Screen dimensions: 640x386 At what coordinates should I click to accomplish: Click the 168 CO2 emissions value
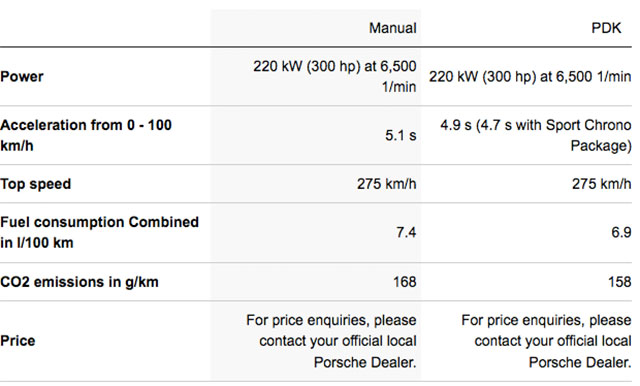[404, 282]
